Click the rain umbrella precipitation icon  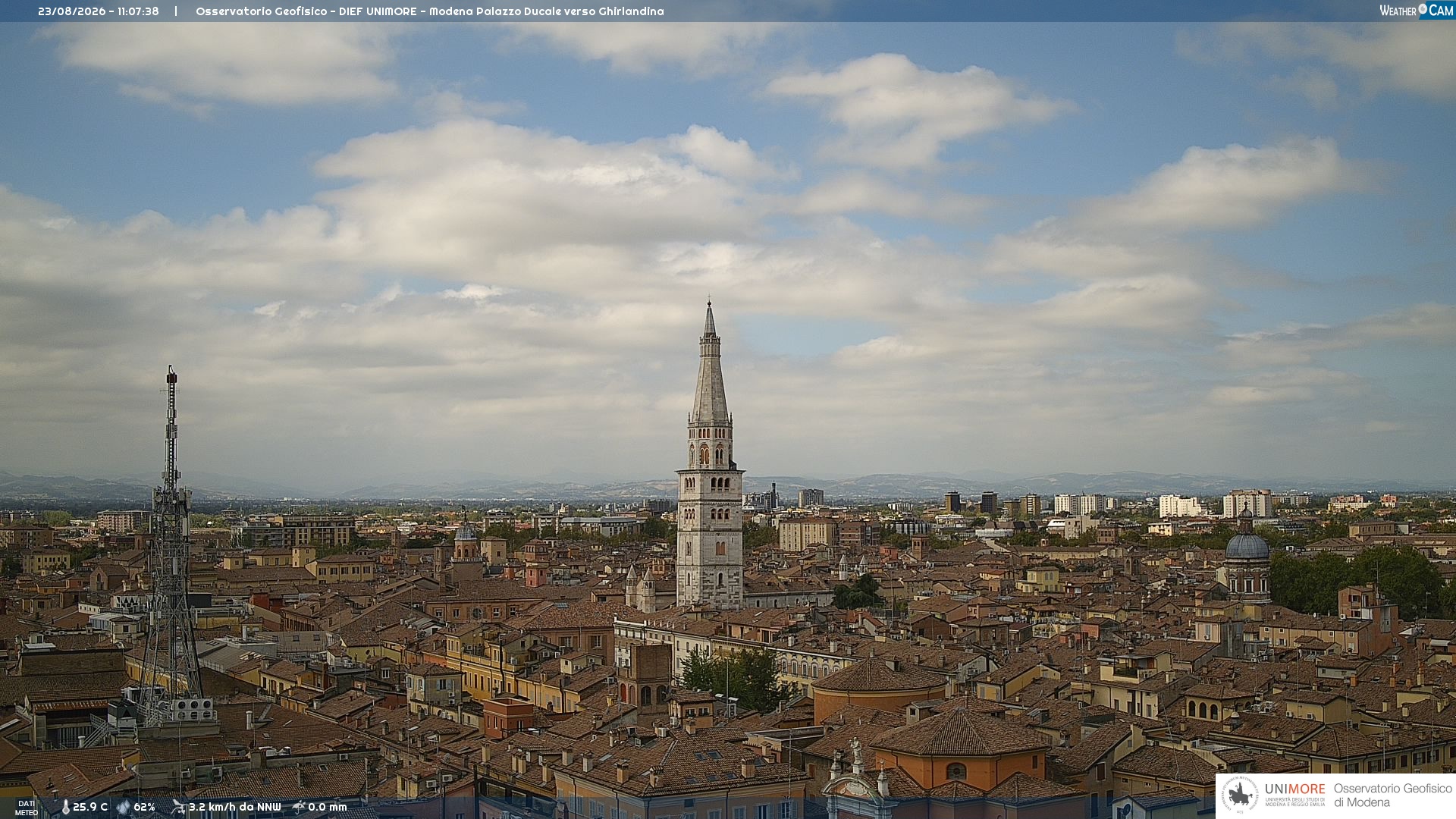pyautogui.click(x=298, y=807)
